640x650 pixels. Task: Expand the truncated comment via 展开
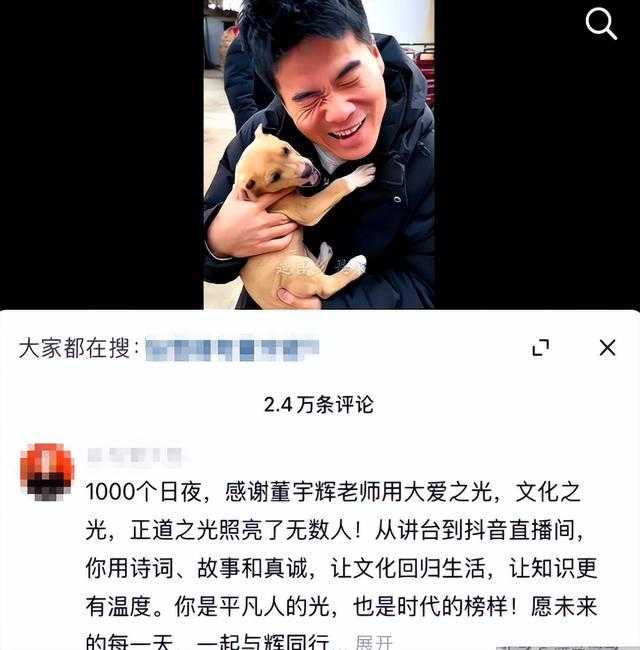374,642
